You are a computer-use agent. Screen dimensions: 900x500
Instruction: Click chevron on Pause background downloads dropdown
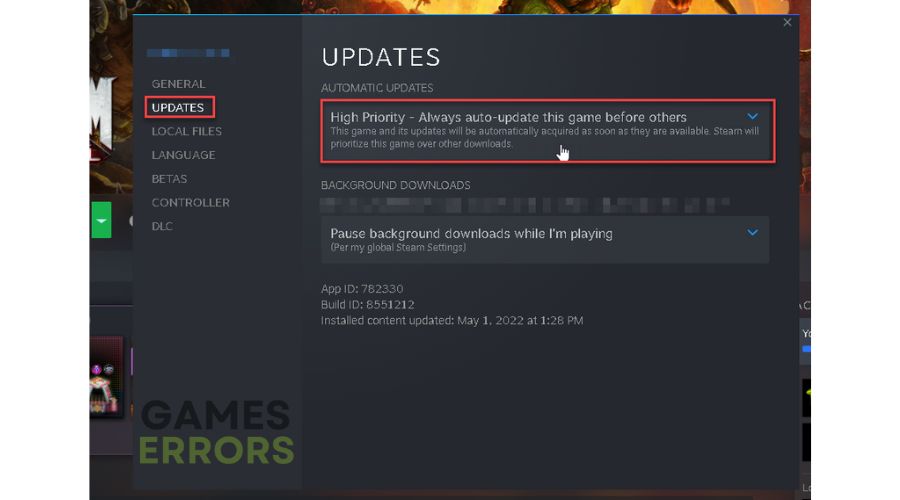(752, 232)
